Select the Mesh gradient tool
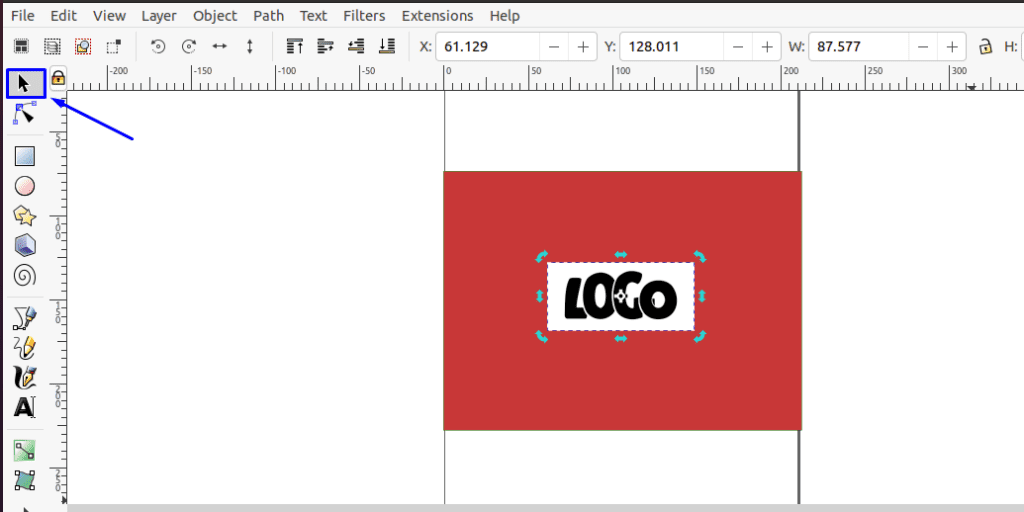The width and height of the screenshot is (1024, 512). [25, 480]
